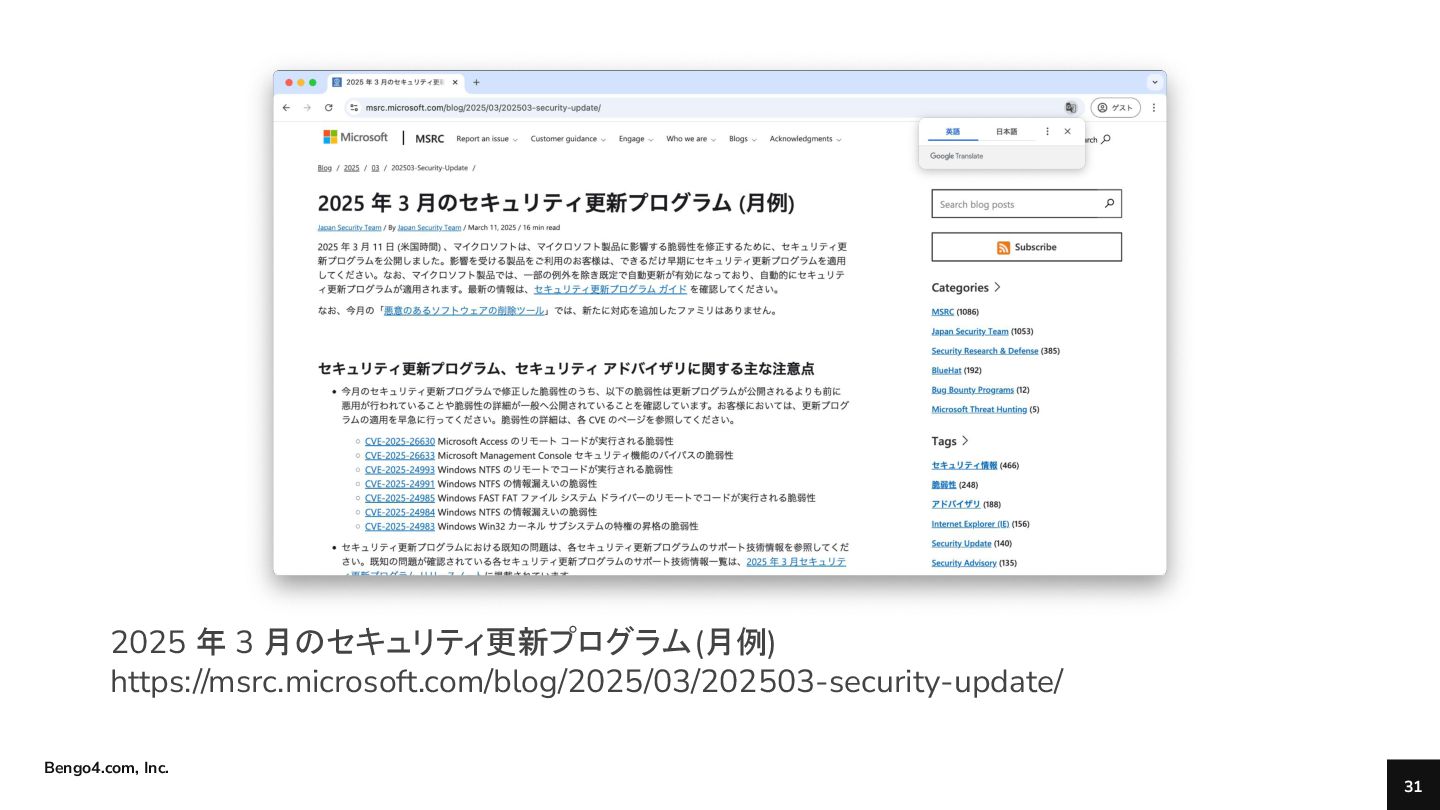Expand the Customer guidance menu
The width and height of the screenshot is (1440, 810).
(568, 139)
